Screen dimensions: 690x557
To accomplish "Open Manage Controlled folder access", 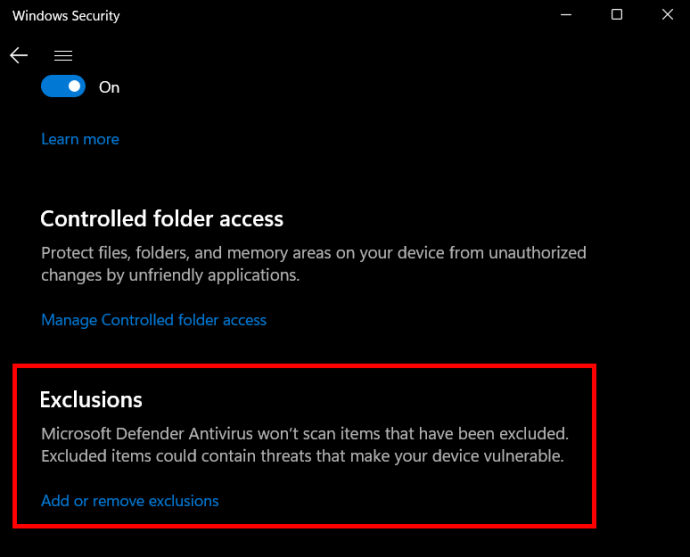I will [x=154, y=320].
